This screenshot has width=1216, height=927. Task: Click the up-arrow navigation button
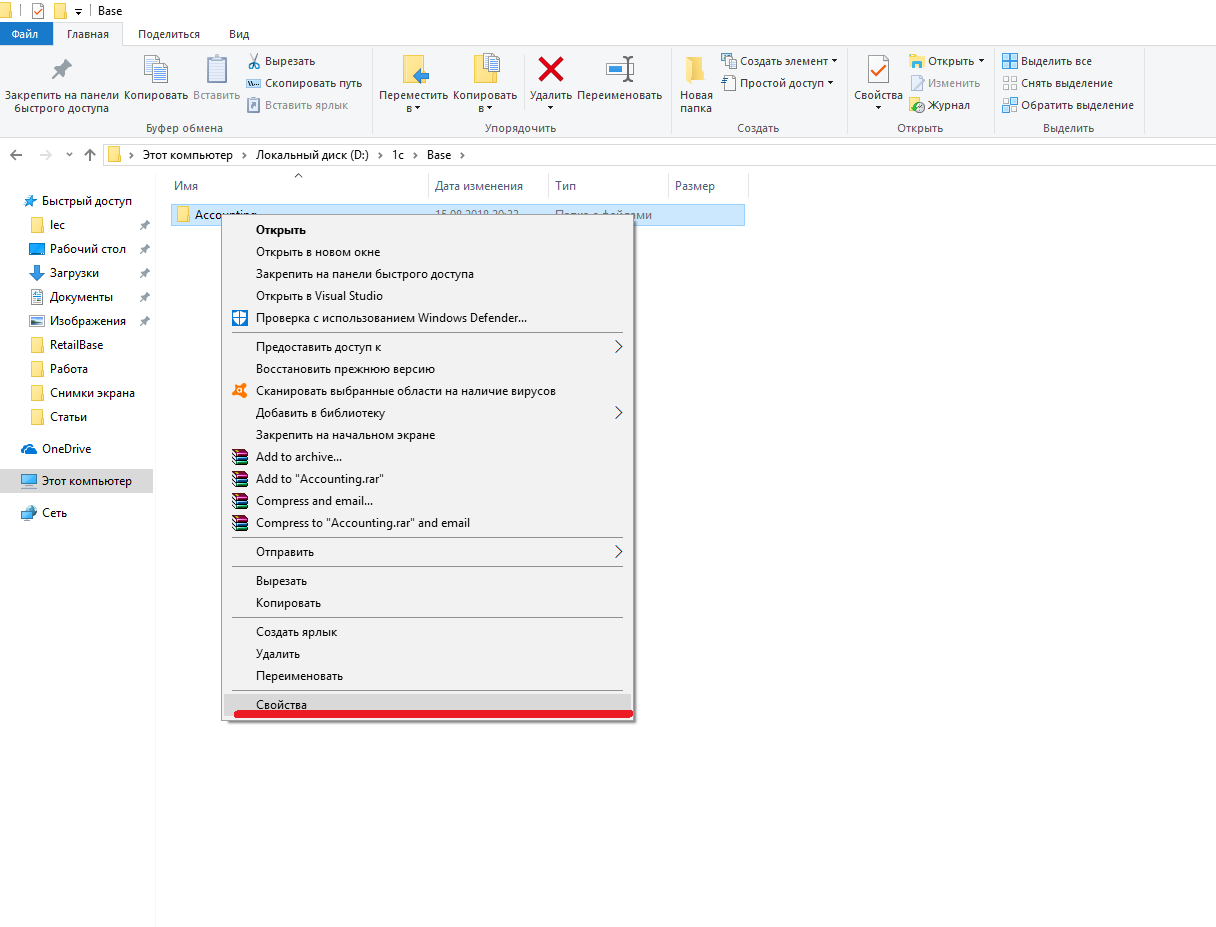(90, 155)
